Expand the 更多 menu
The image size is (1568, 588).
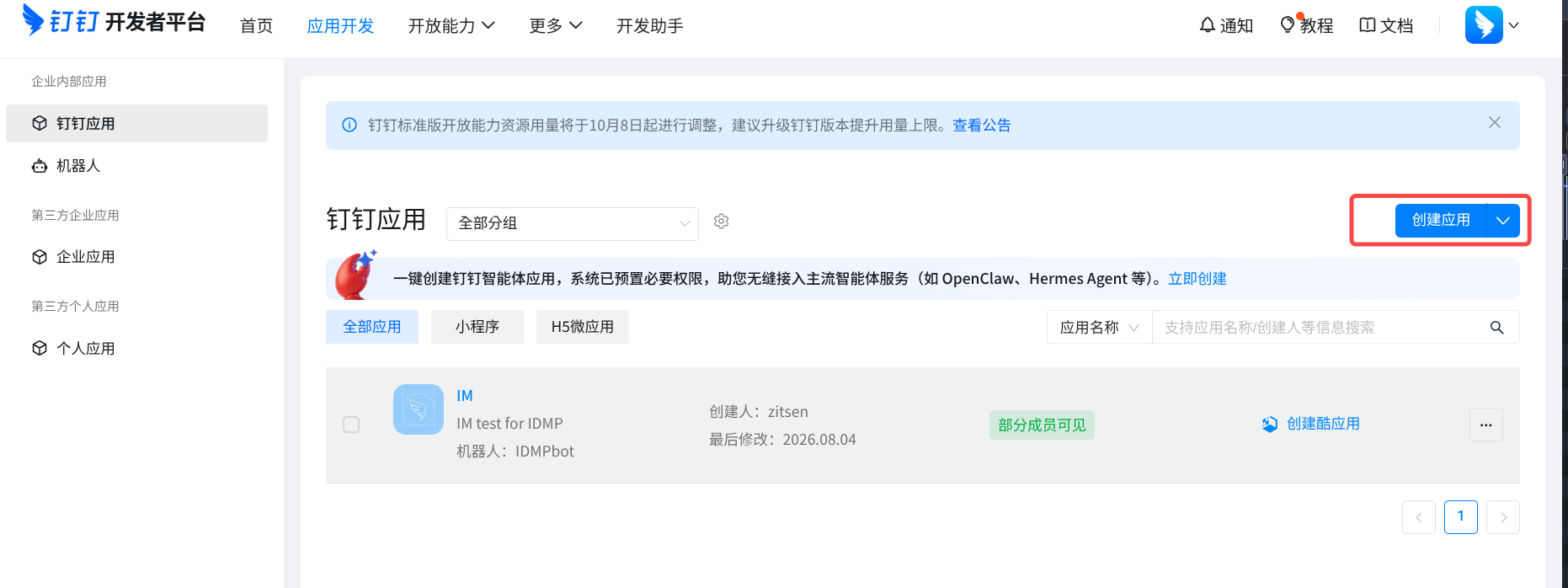[556, 26]
